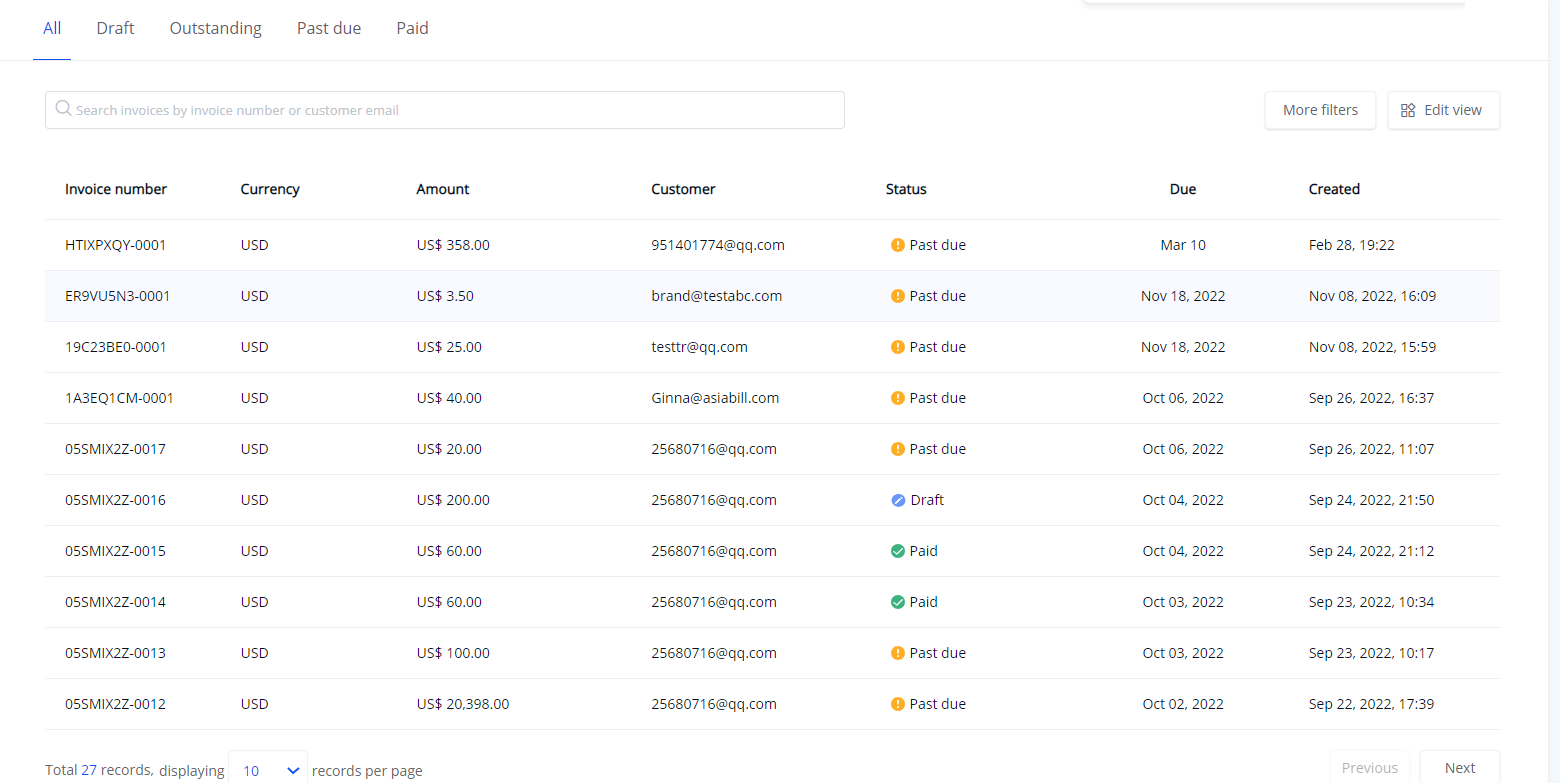The width and height of the screenshot is (1560, 783).
Task: Click the US$ 358.00 amount
Action: pos(453,245)
